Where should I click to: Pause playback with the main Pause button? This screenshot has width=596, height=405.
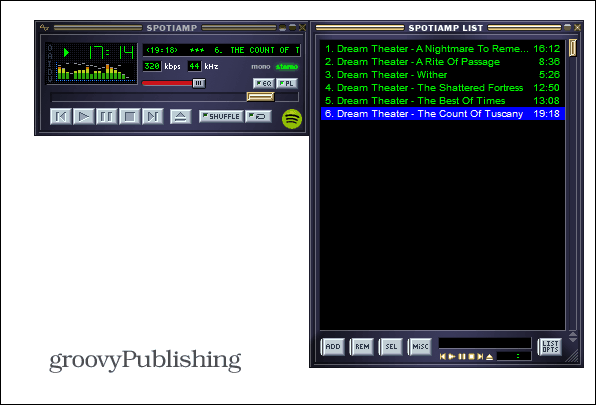point(106,116)
